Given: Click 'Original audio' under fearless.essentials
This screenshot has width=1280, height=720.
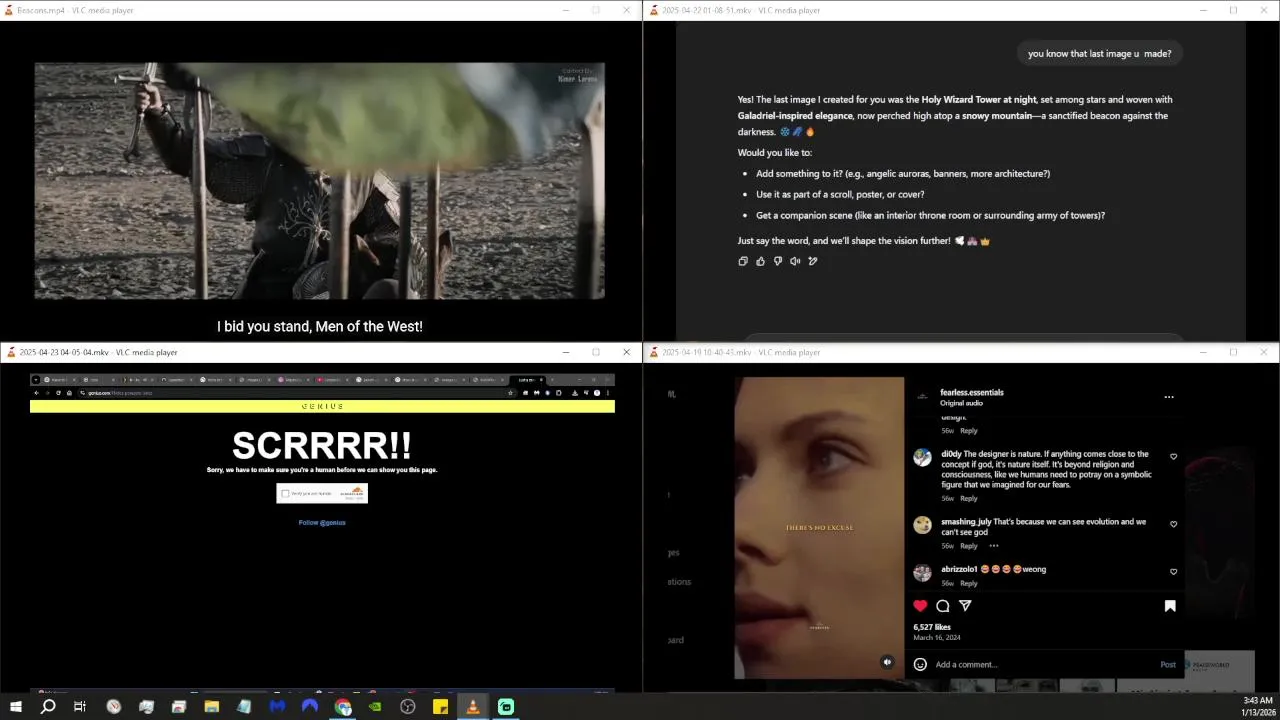Looking at the screenshot, I should pos(962,403).
